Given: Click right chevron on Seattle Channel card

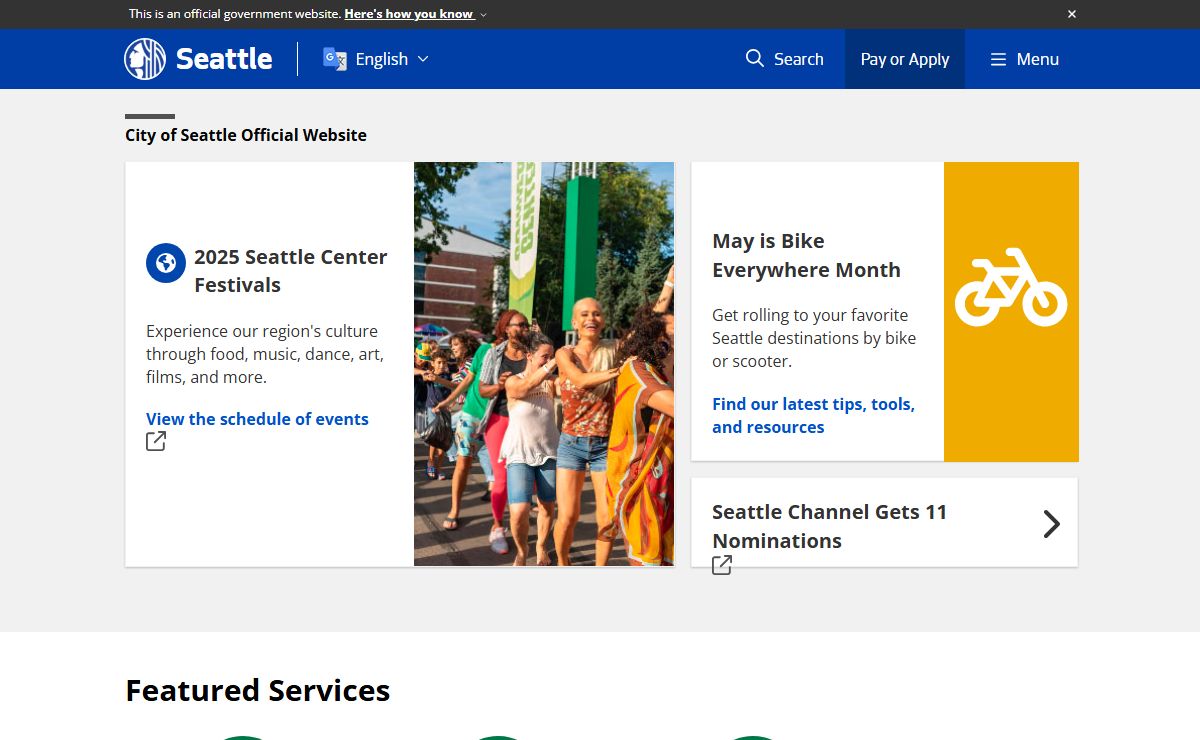Looking at the screenshot, I should 1051,524.
